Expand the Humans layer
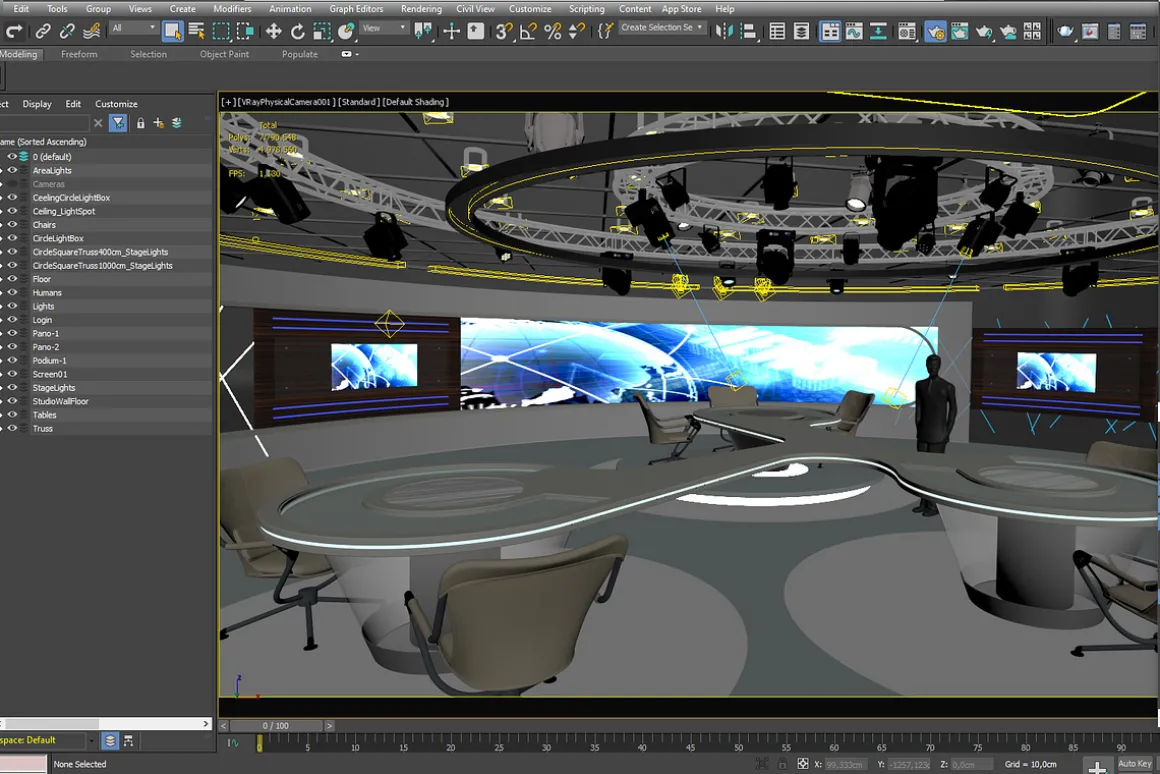Image resolution: width=1160 pixels, height=774 pixels. [x=1, y=293]
